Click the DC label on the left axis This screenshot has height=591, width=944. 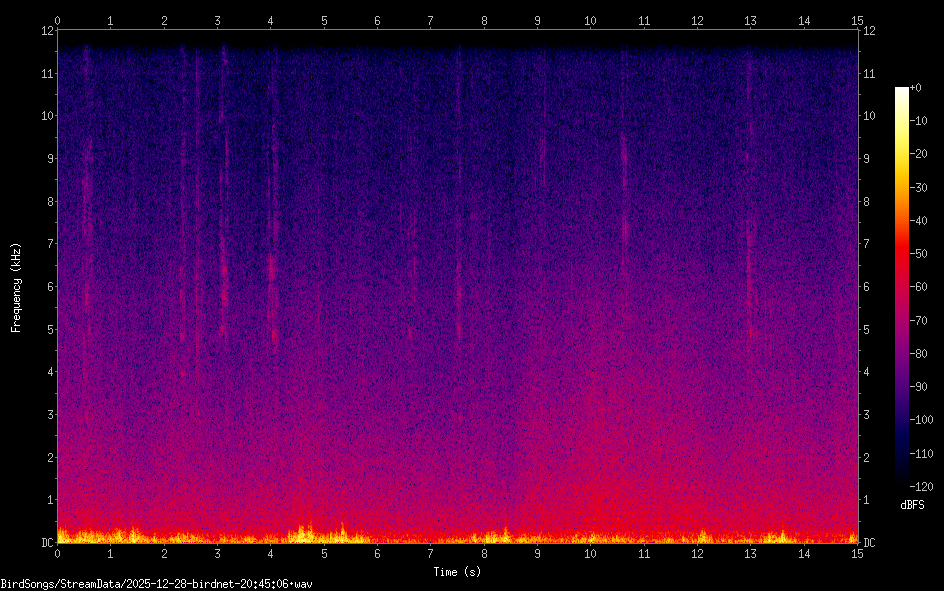46,543
